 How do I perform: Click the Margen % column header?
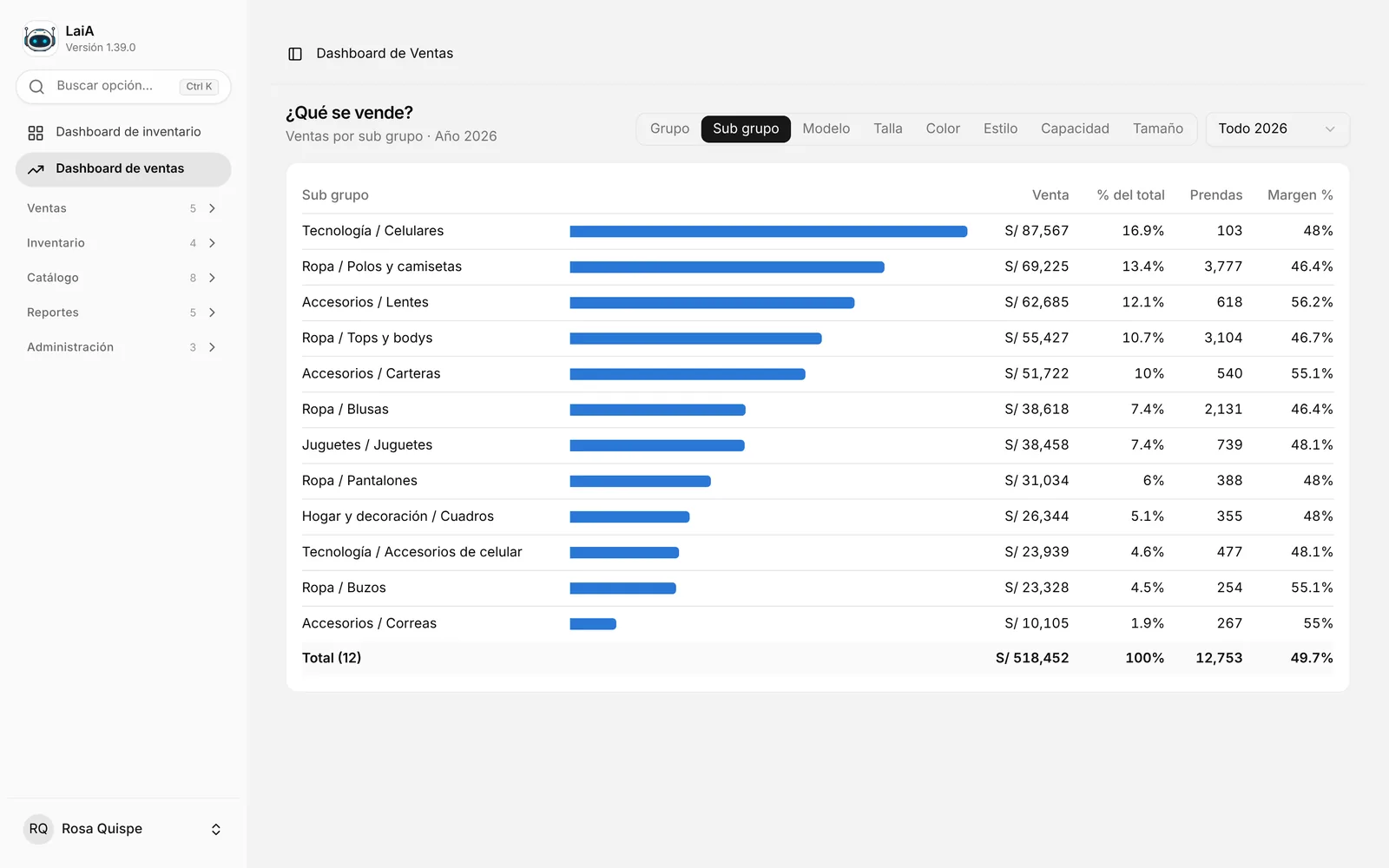coord(1300,195)
